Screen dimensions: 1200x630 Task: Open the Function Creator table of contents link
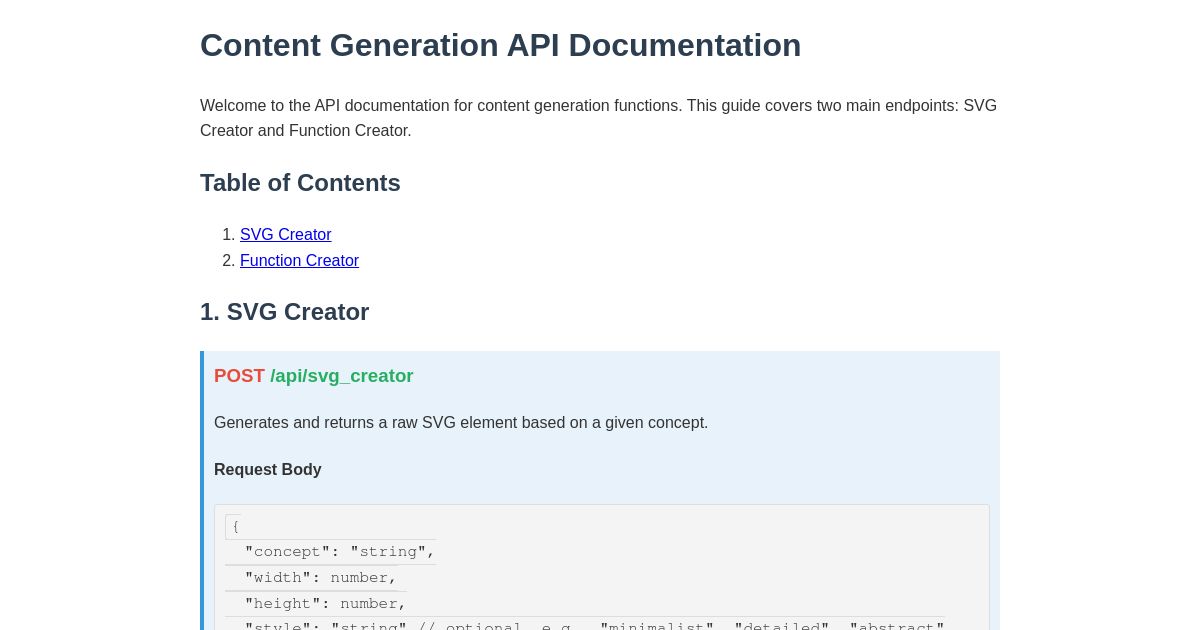[299, 261]
